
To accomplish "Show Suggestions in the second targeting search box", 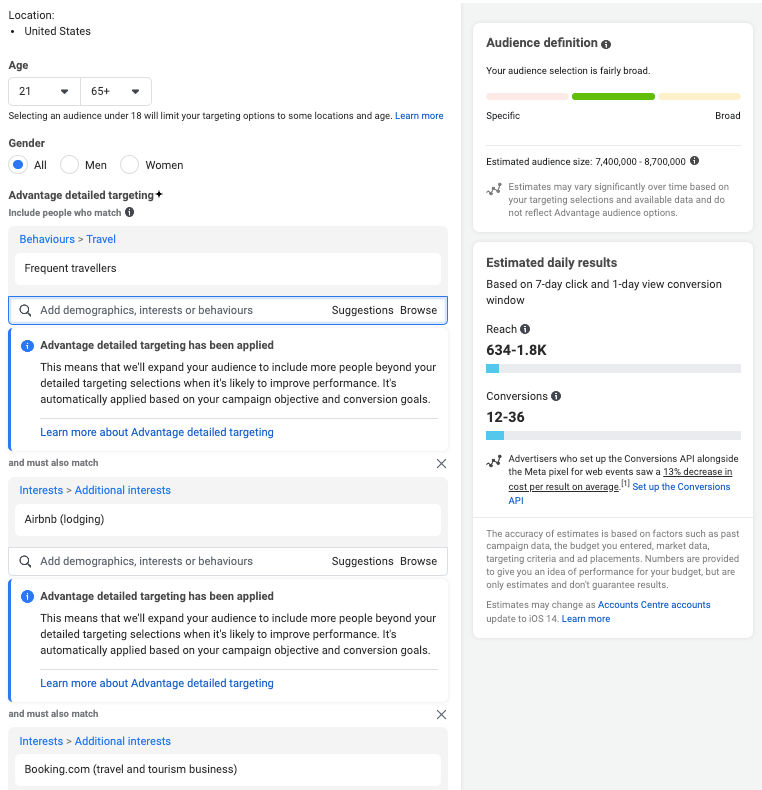I will tap(362, 561).
